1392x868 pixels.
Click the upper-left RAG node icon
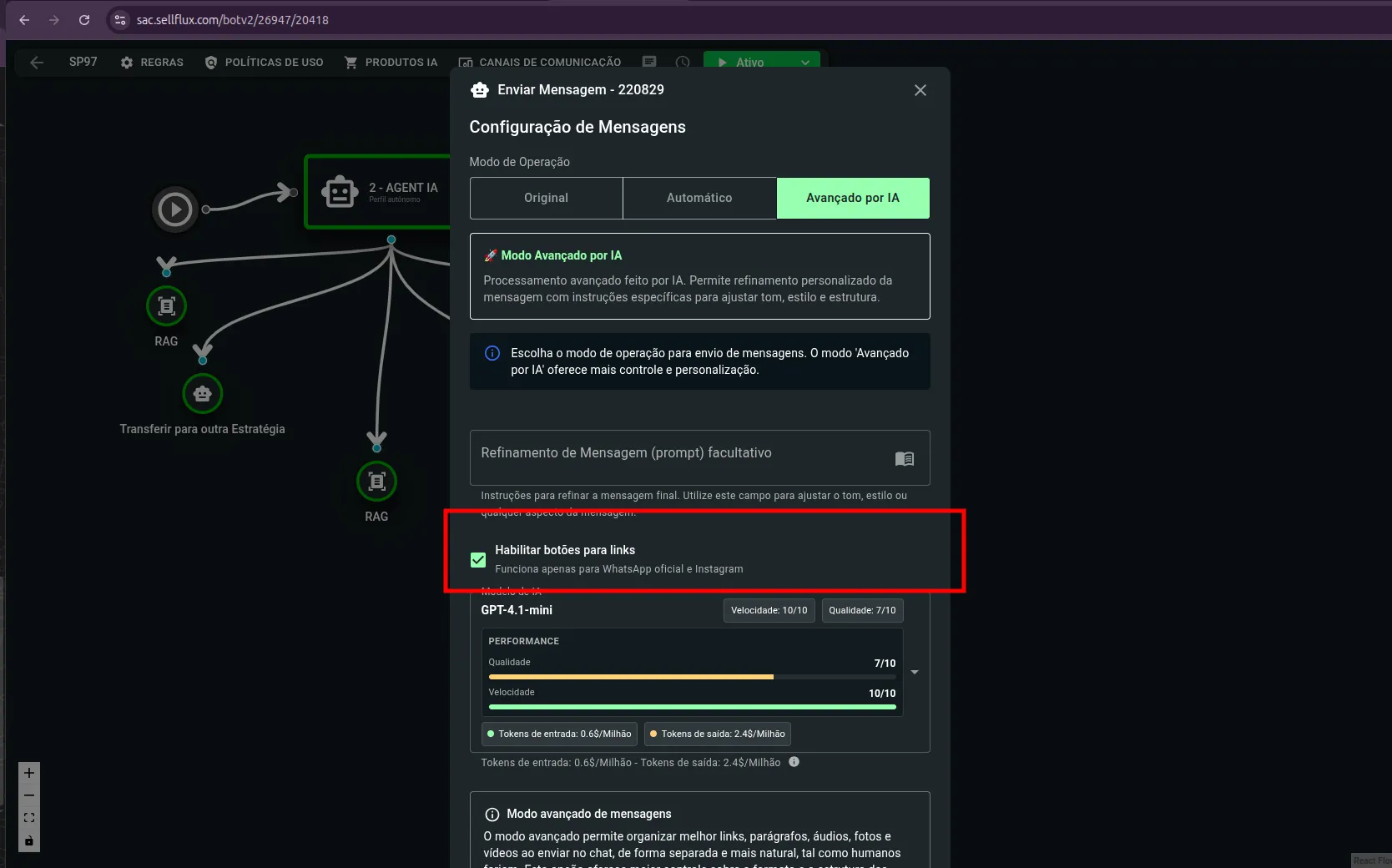(x=166, y=306)
